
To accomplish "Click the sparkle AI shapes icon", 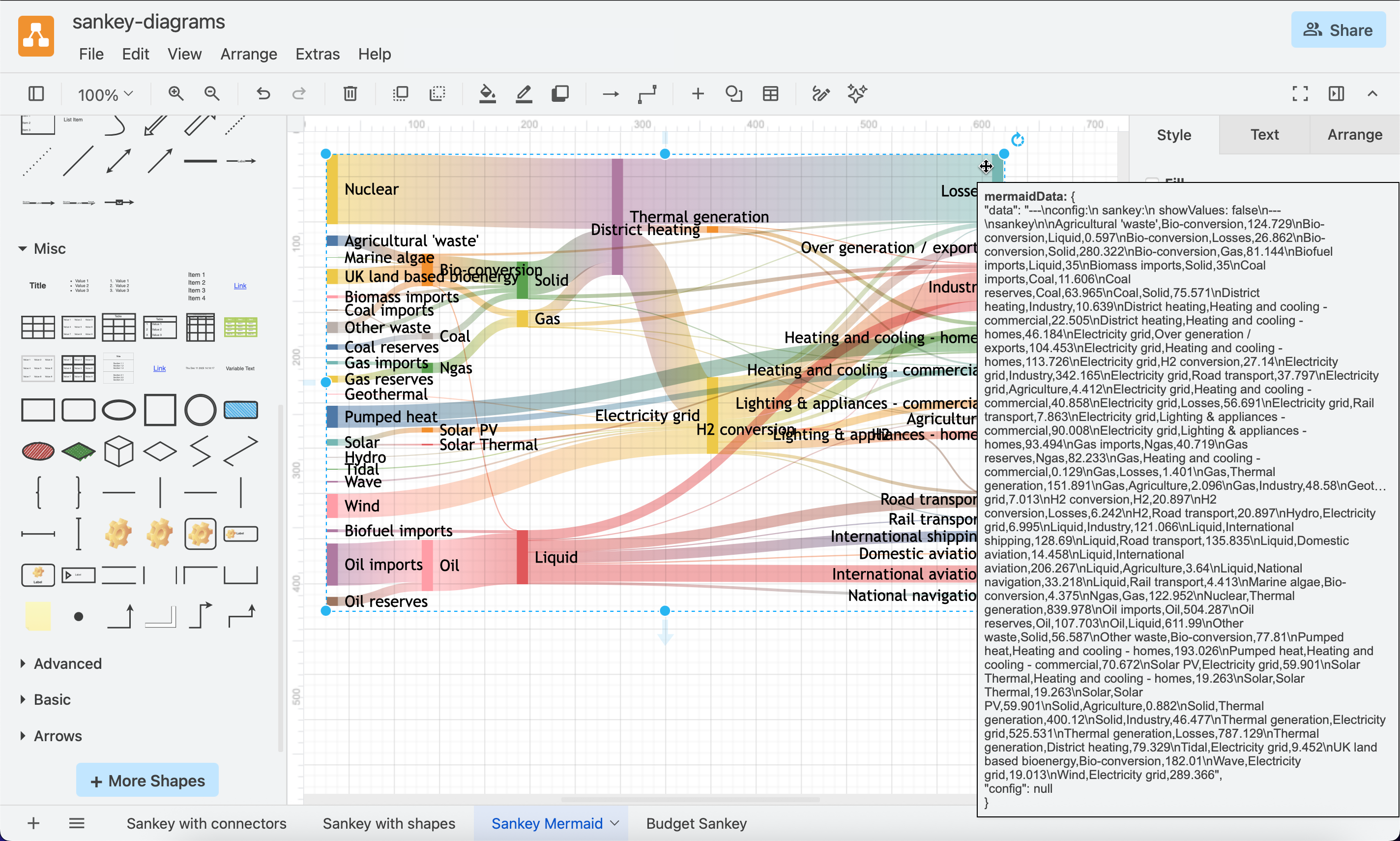I will point(856,93).
